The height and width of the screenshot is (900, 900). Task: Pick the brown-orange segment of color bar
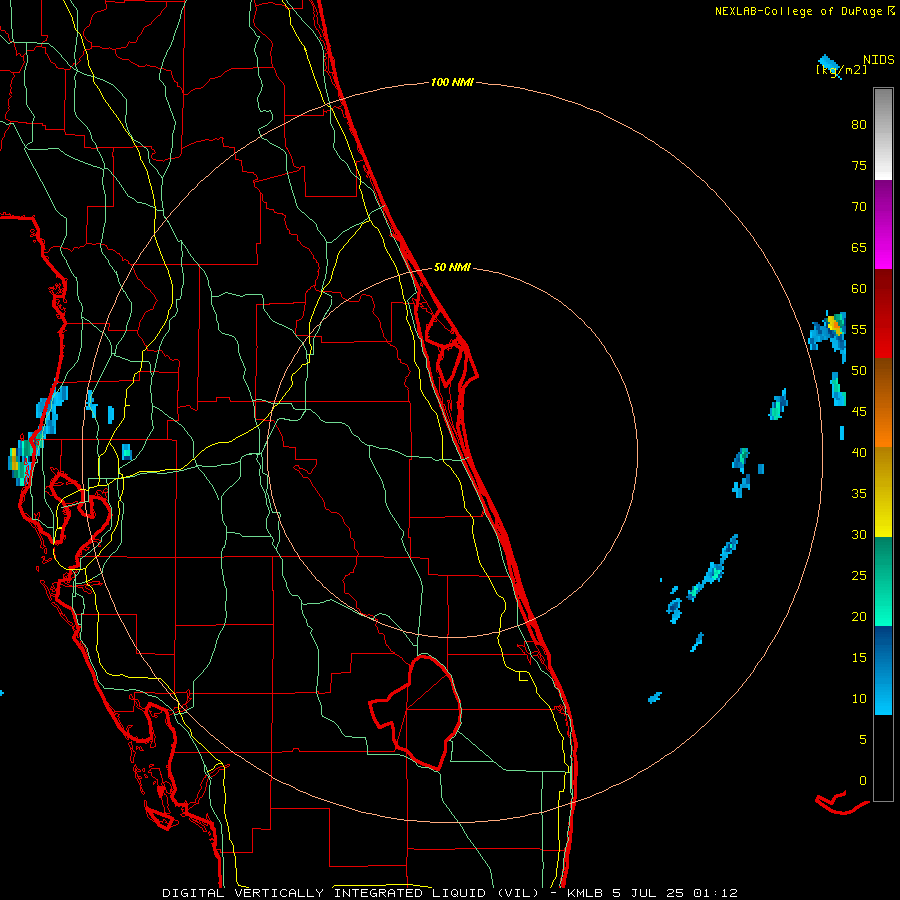(x=883, y=402)
